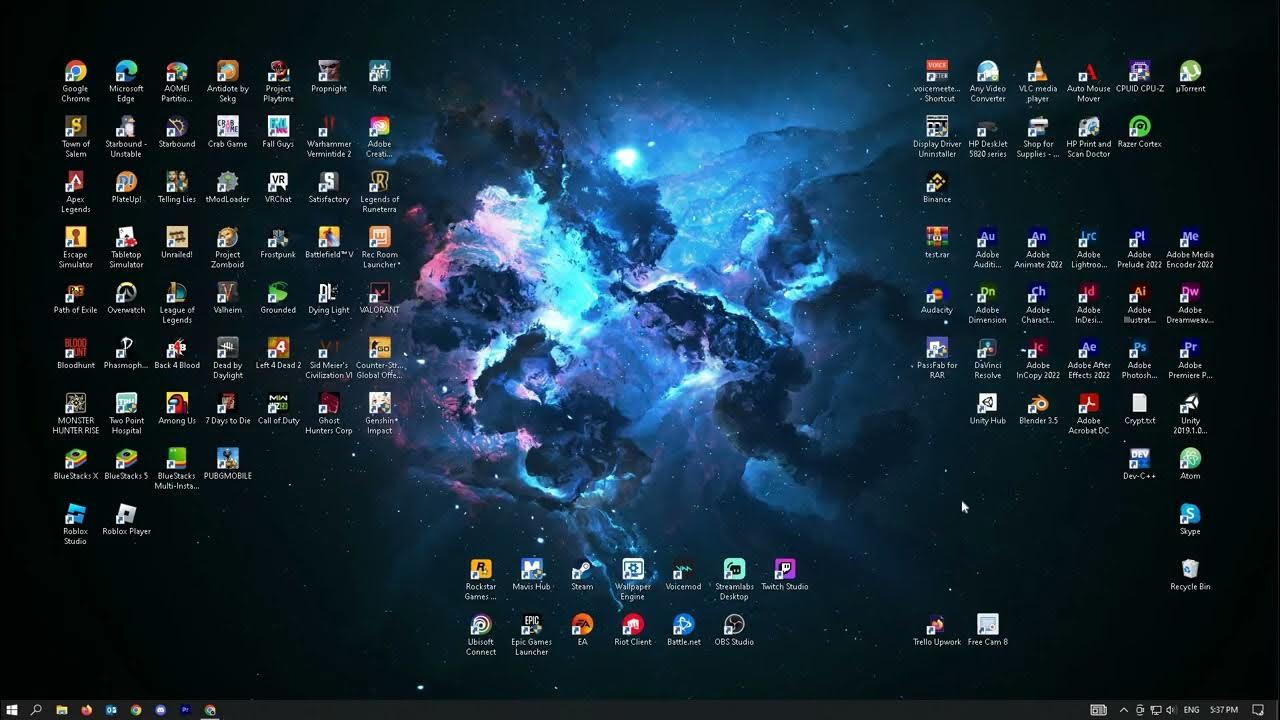Image resolution: width=1280 pixels, height=720 pixels.
Task: Open taskbar search
Action: tap(36, 710)
